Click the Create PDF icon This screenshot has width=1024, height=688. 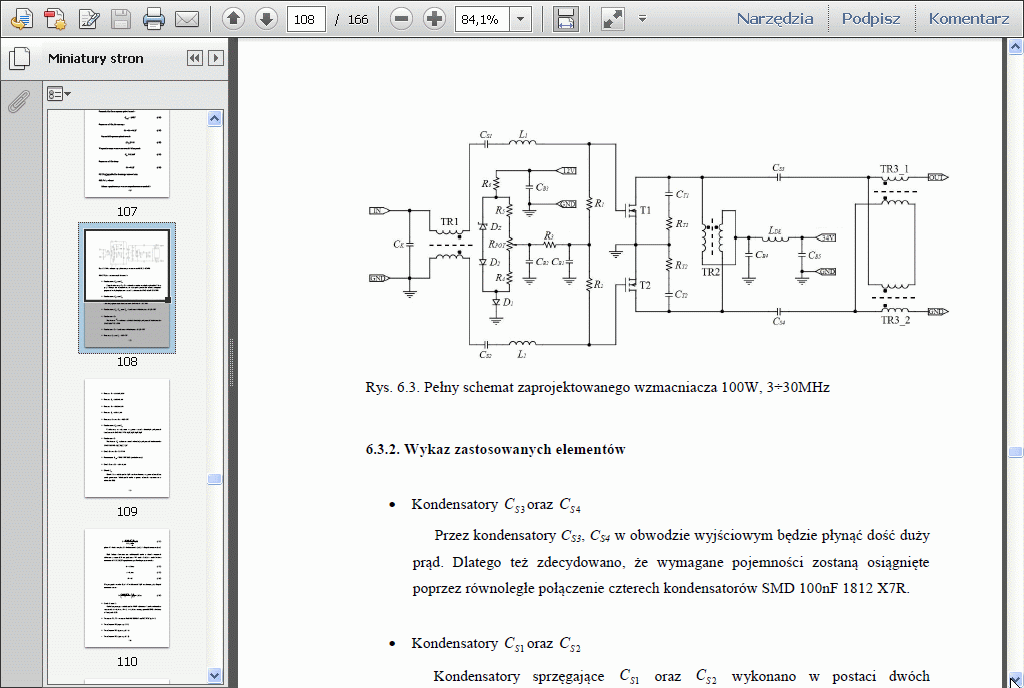(x=55, y=18)
